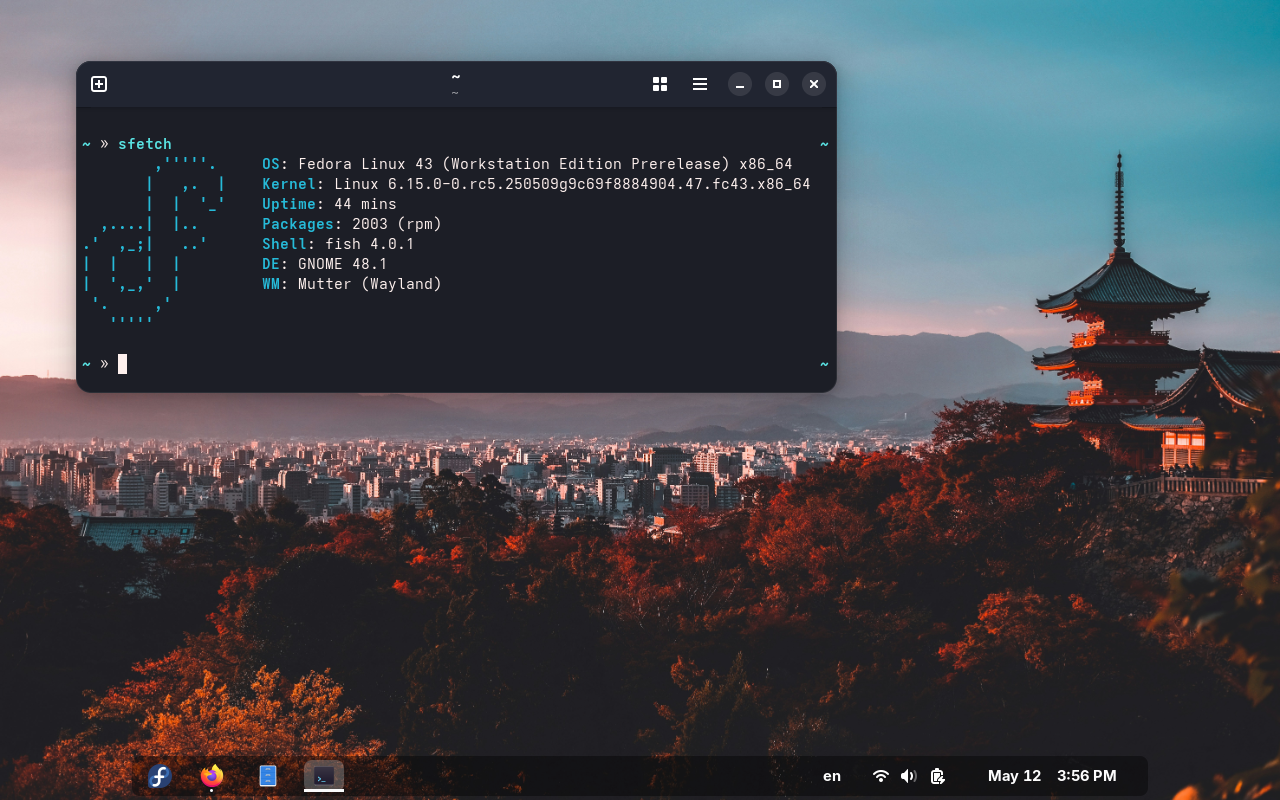Click the terminal prompt cursor block
Viewport: 1280px width, 800px height.
coord(122,364)
